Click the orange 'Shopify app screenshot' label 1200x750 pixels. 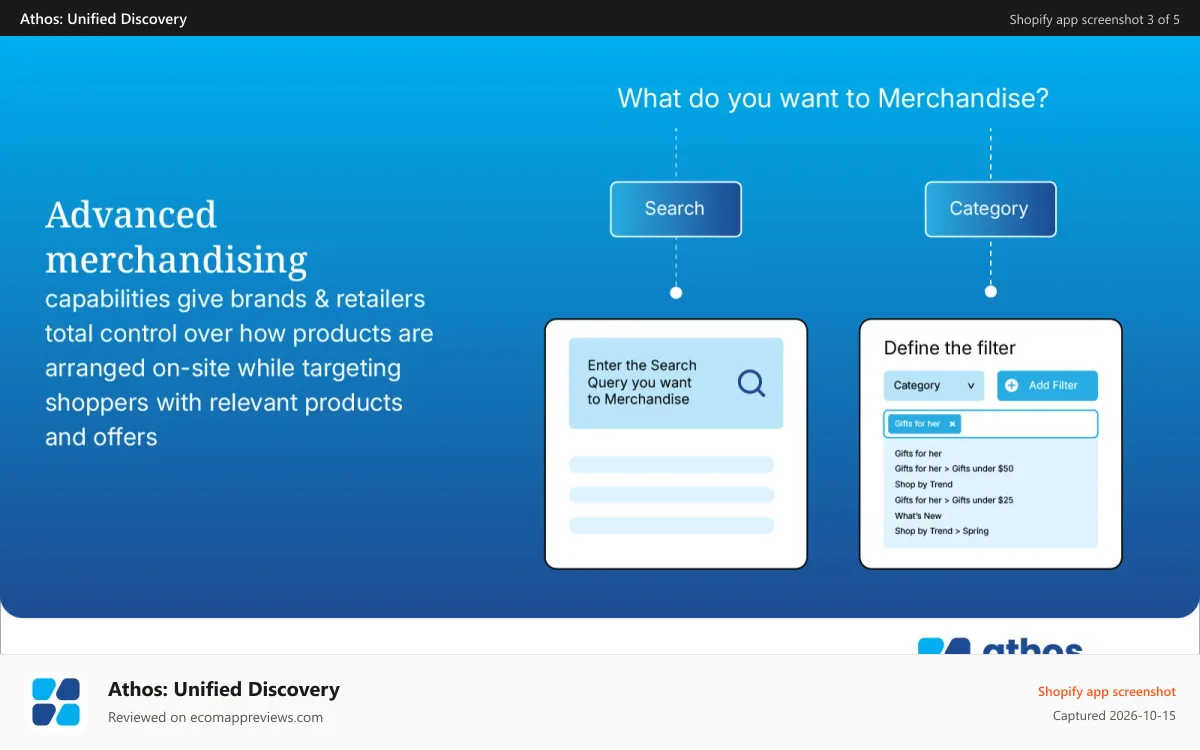[1107, 691]
